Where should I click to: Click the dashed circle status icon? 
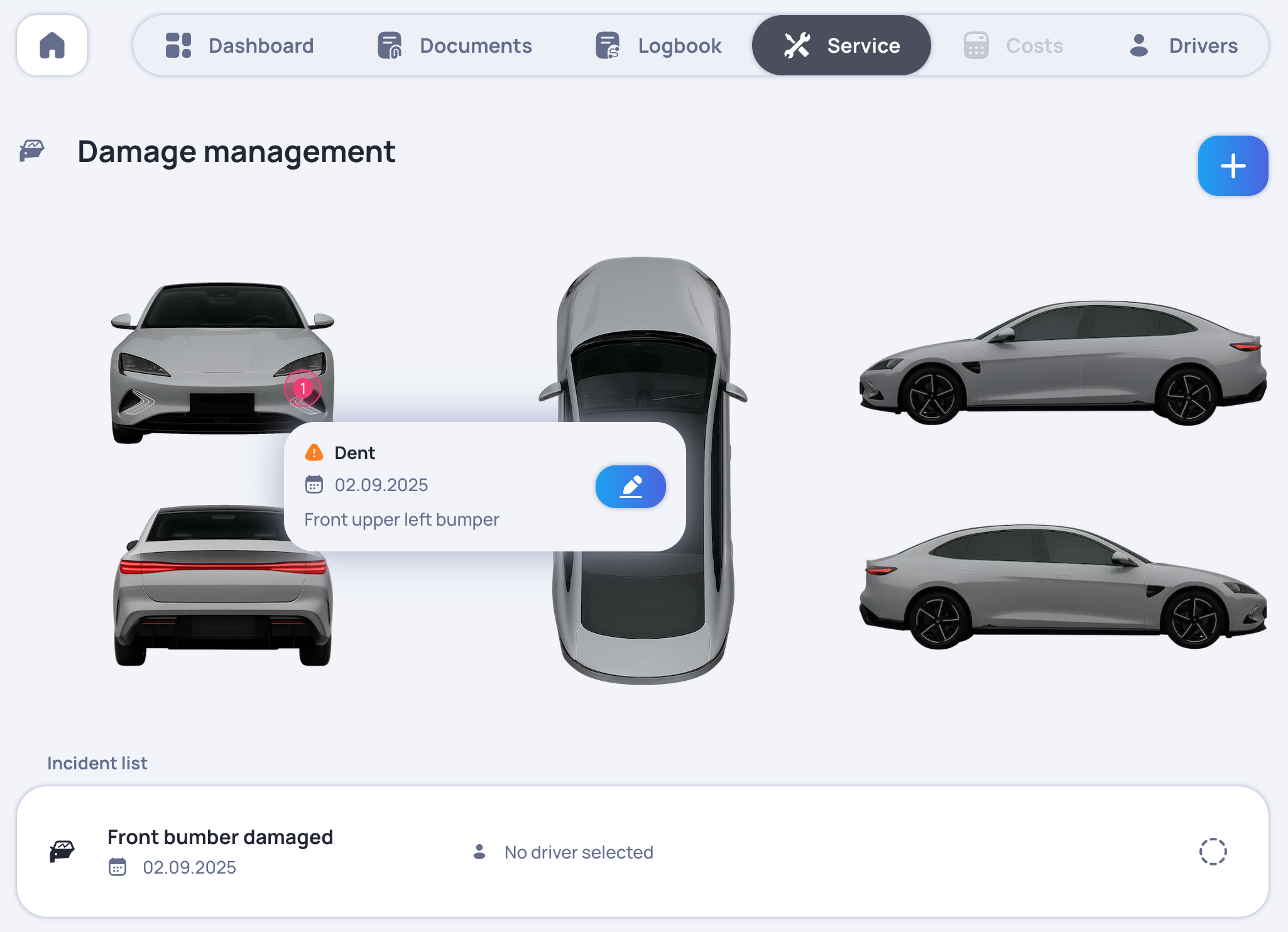(x=1212, y=852)
